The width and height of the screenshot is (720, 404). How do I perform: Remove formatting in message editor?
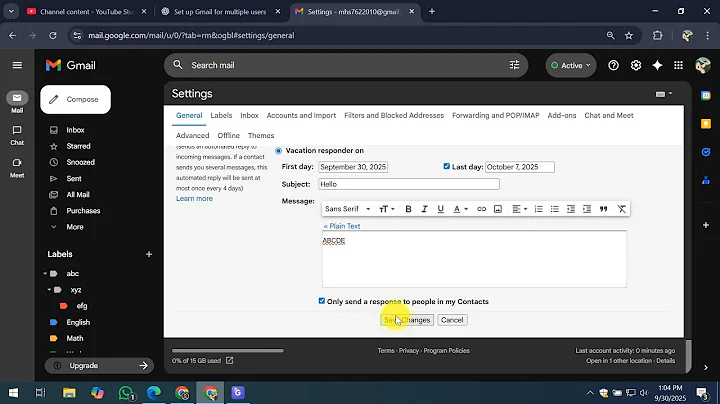pyautogui.click(x=621, y=209)
